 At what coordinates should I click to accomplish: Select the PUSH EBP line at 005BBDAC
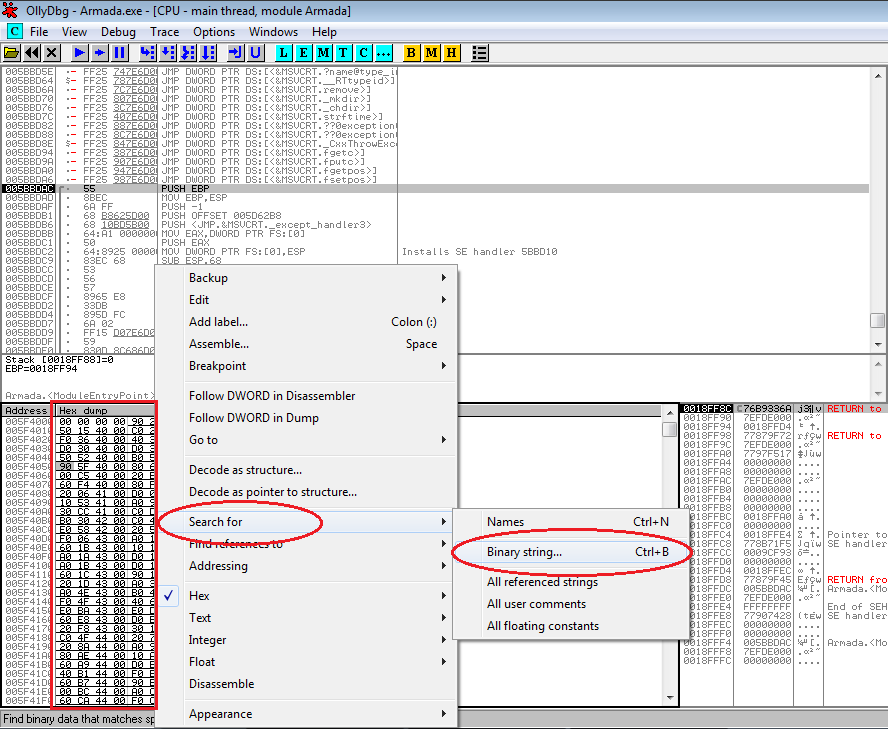tap(435, 189)
